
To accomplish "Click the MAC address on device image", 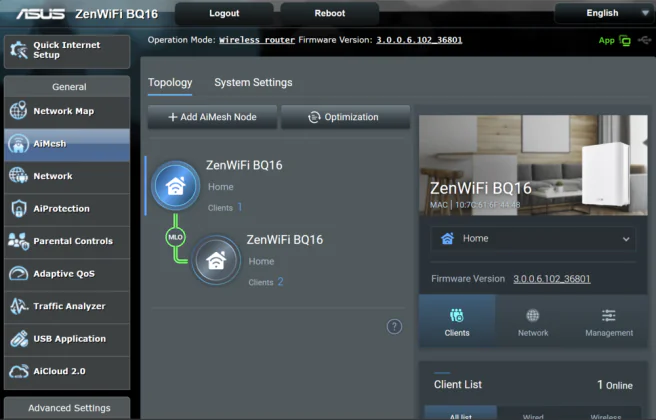I will coord(475,205).
